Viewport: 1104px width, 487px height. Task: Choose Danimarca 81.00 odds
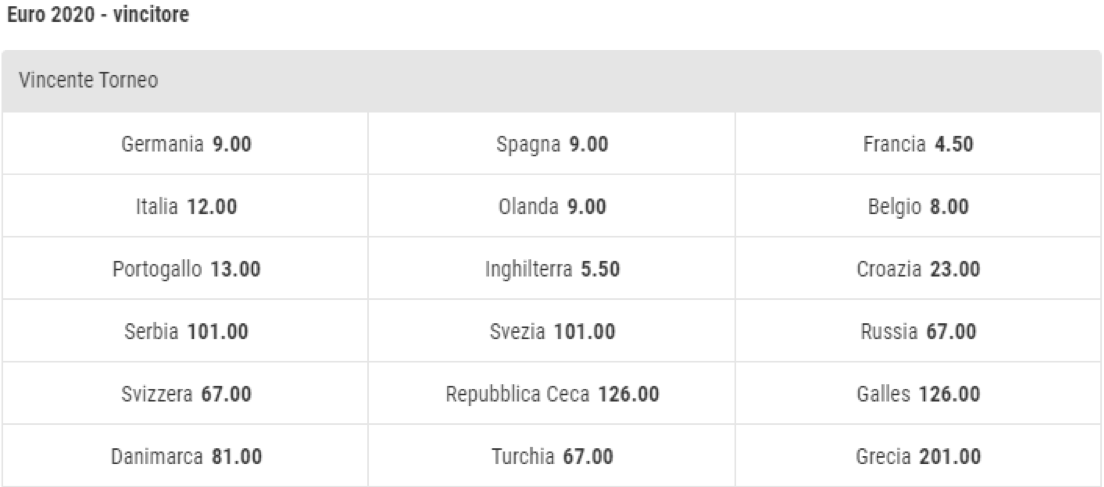pos(186,456)
